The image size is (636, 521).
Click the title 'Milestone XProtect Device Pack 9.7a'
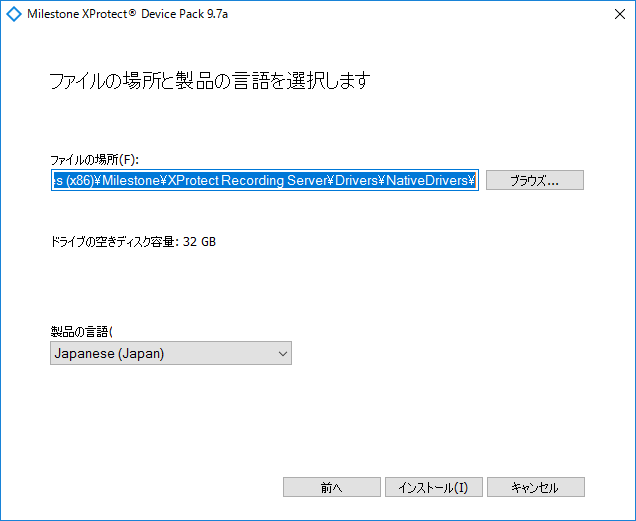click(127, 14)
